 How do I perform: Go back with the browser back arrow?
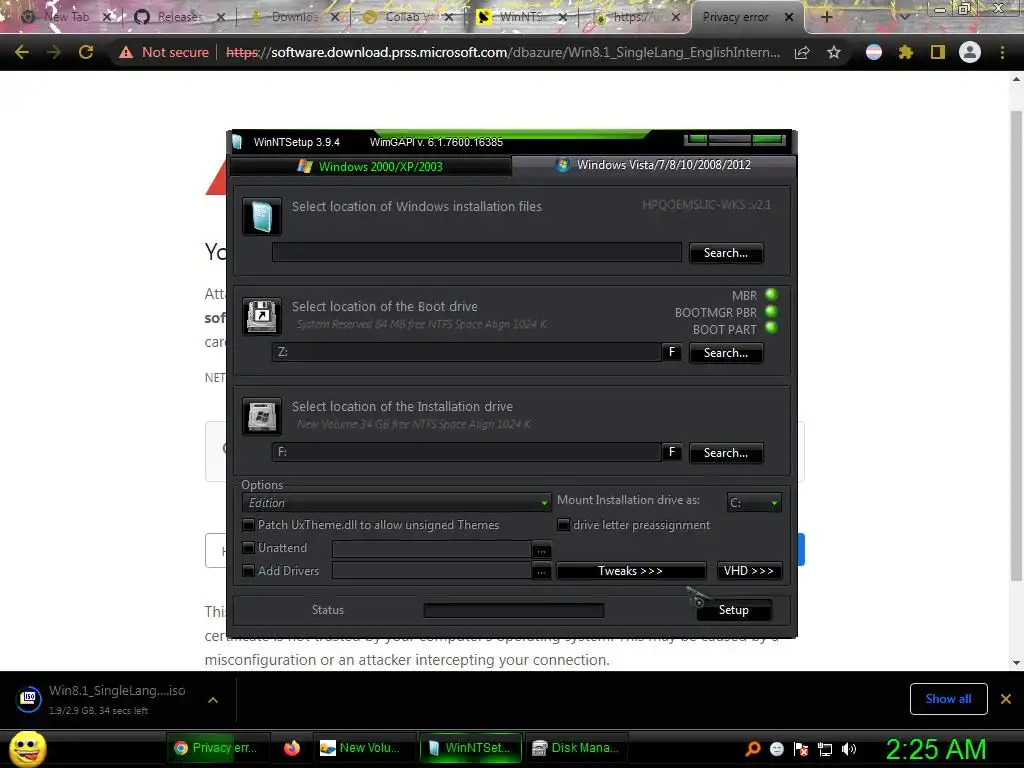22,52
